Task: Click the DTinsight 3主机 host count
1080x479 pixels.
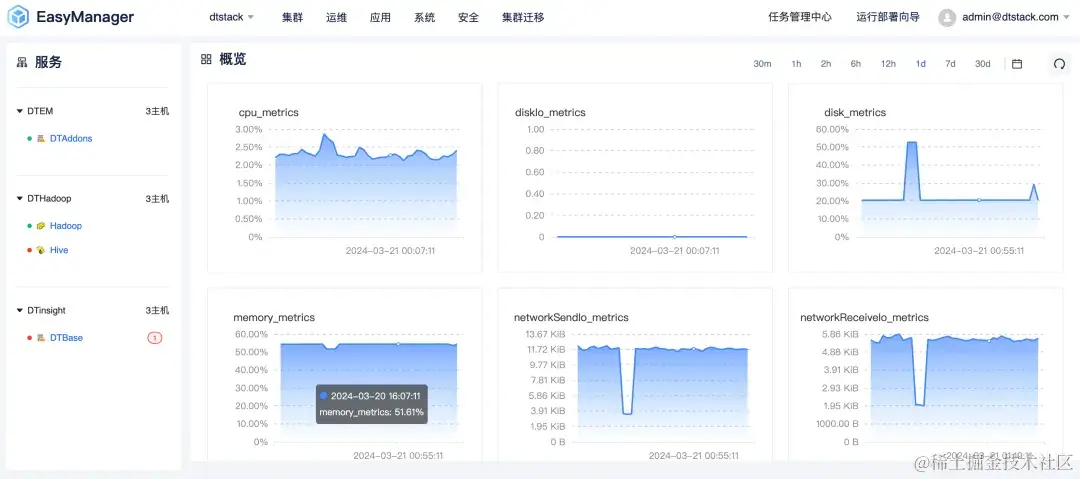Action: click(157, 311)
